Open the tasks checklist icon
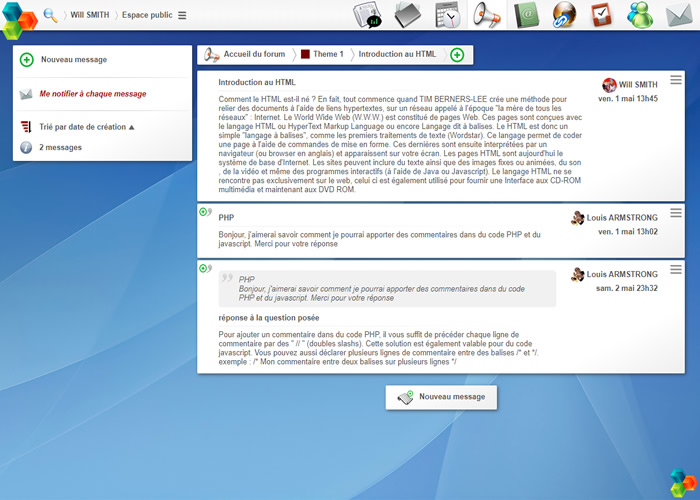The height and width of the screenshot is (500, 700). point(602,15)
